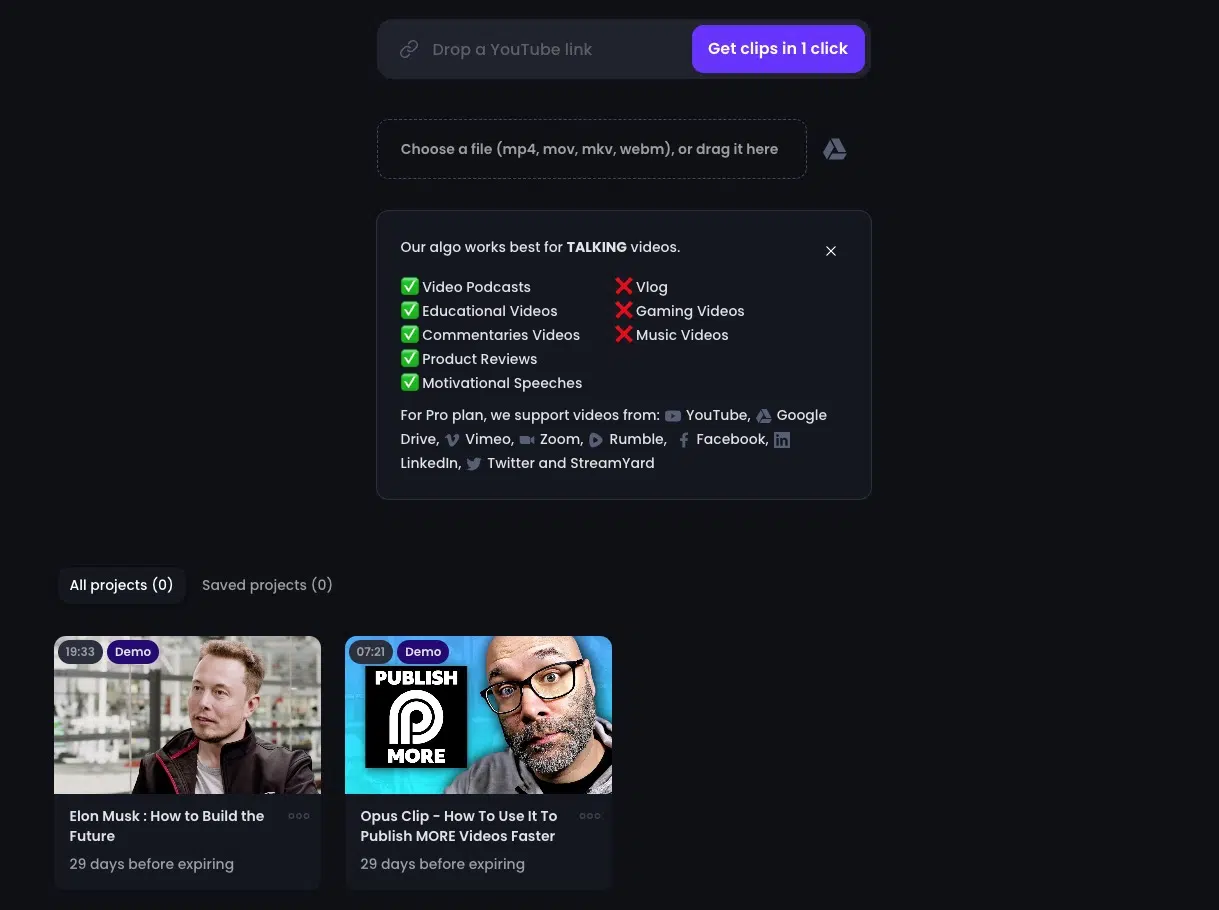Click the Facebook icon in supported sources
This screenshot has height=910, width=1219.
click(x=684, y=440)
